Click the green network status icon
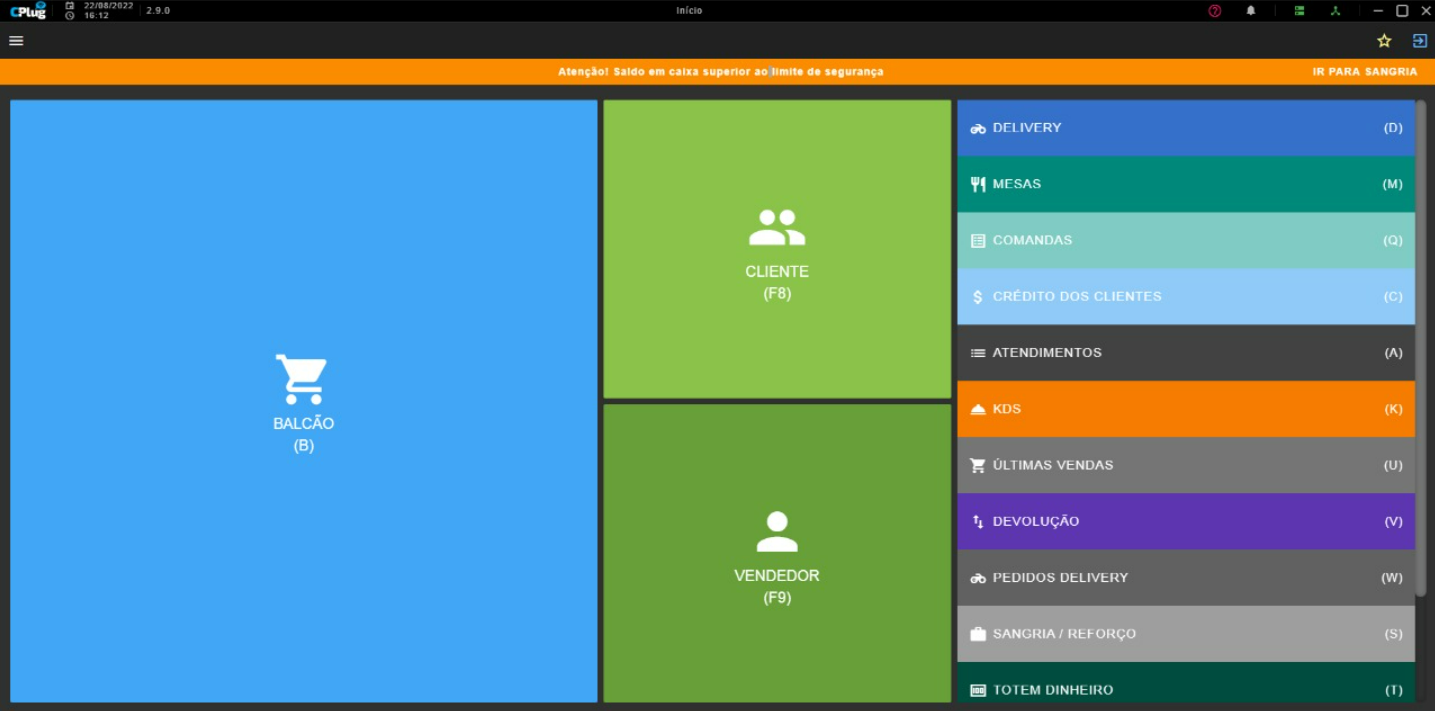This screenshot has width=1435, height=711. 1335,11
